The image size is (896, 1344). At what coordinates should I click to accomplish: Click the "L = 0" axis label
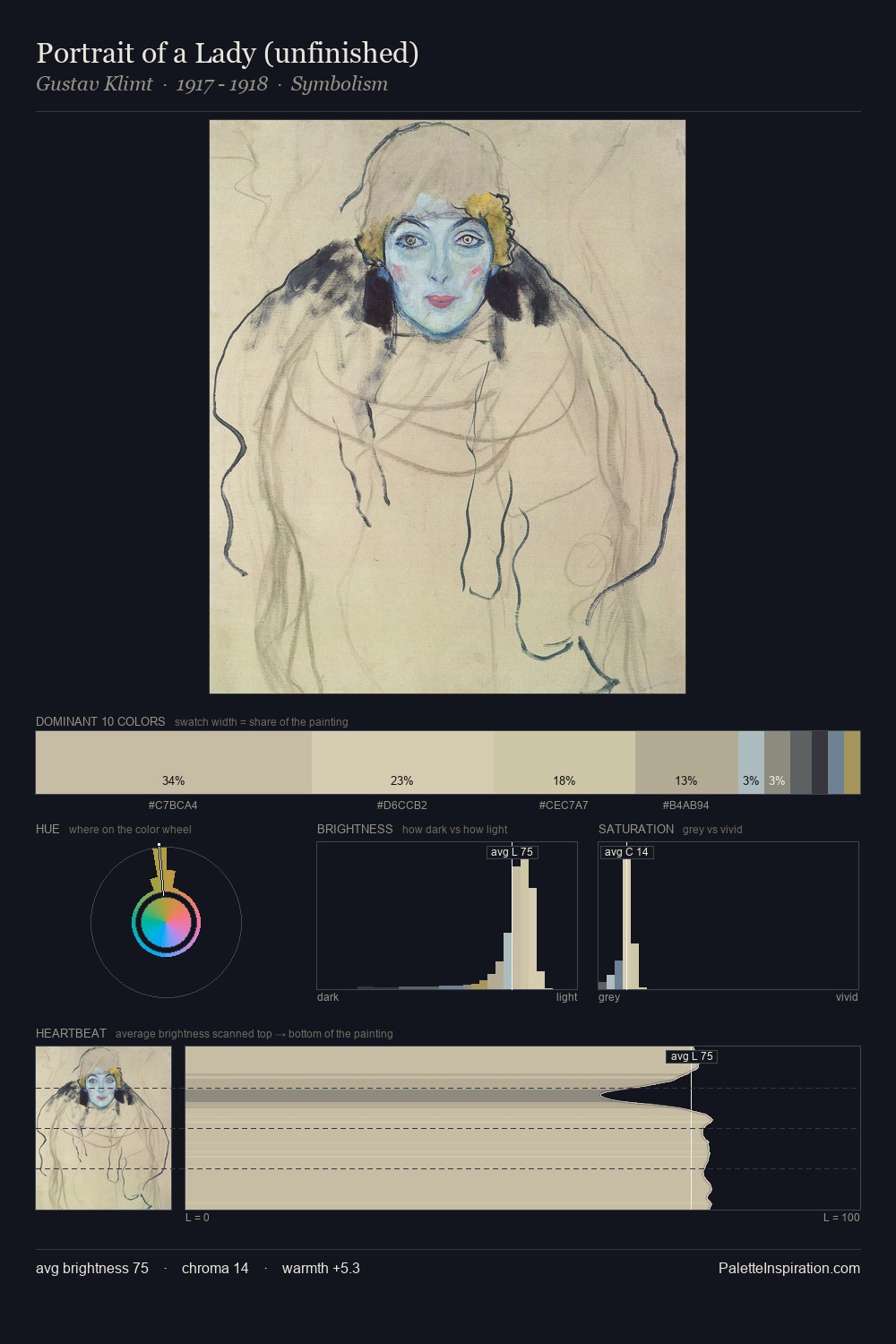pos(197,1218)
